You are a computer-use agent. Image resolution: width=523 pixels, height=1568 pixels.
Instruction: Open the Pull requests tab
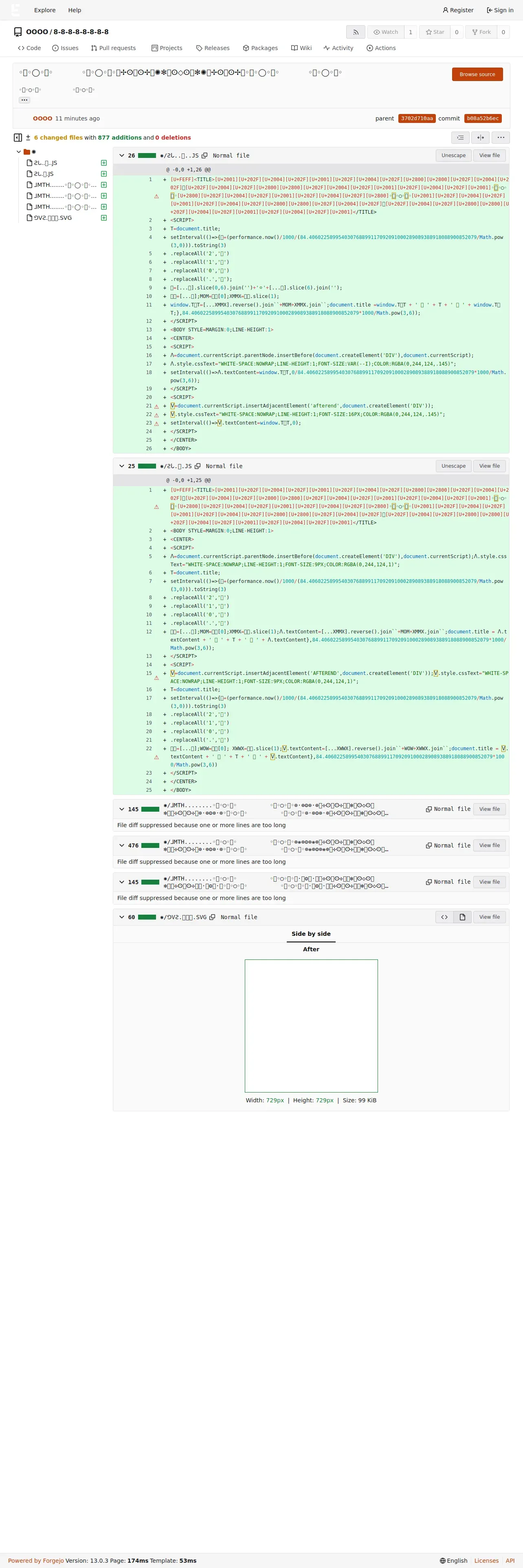pos(113,48)
